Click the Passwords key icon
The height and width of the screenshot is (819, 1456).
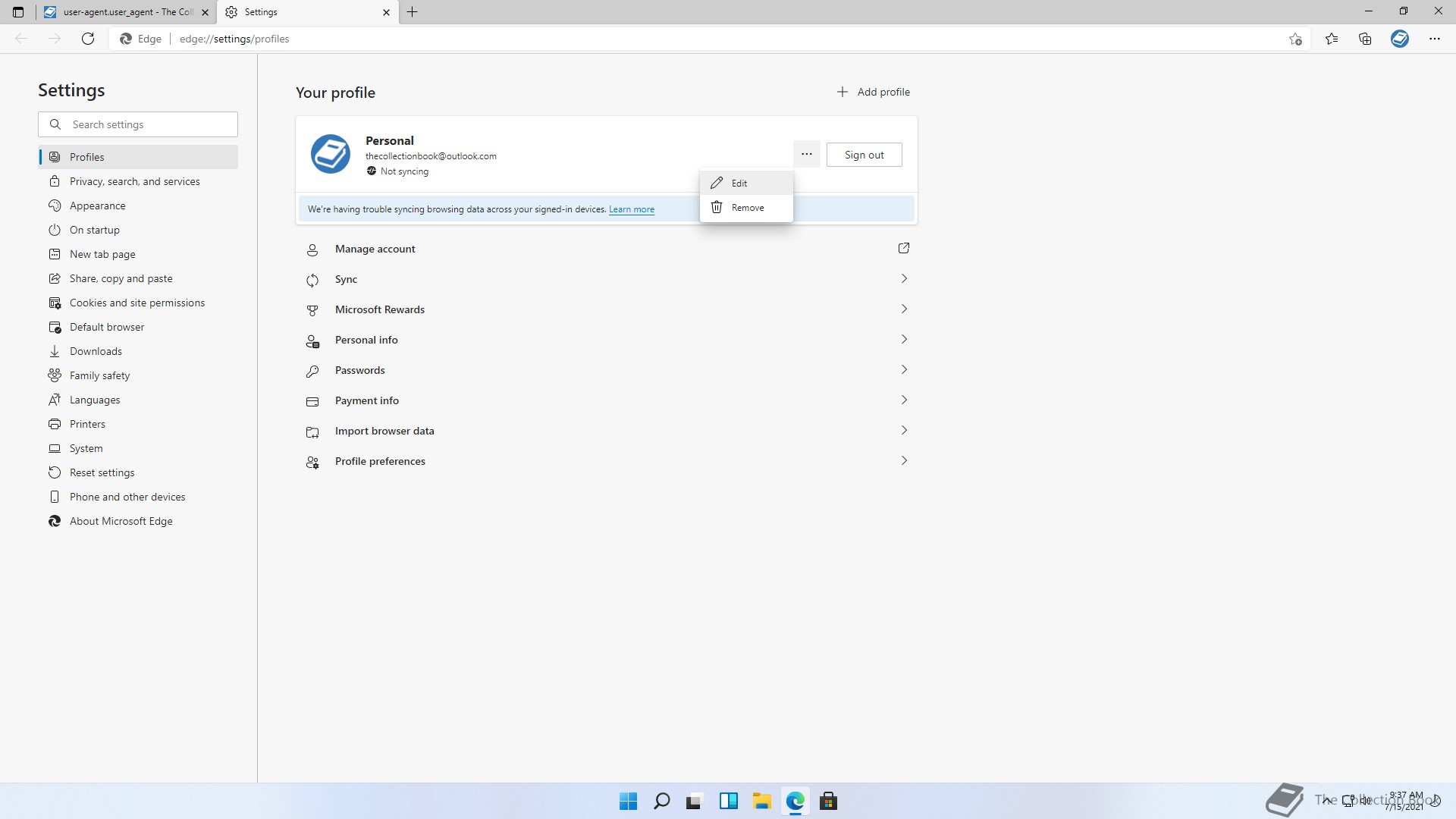coord(312,371)
